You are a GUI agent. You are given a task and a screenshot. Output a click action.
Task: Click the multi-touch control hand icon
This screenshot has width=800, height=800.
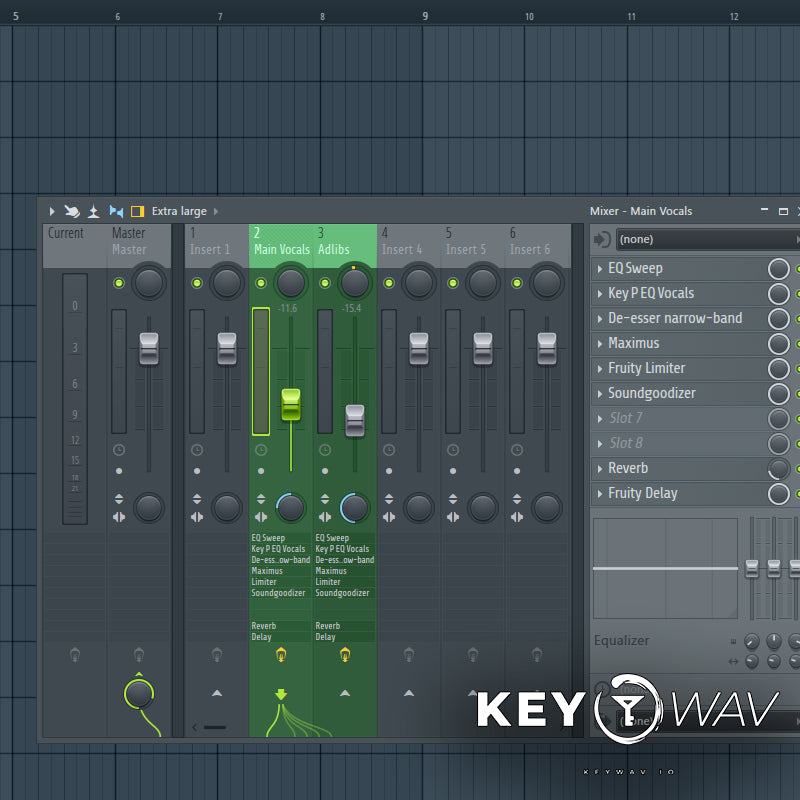72,211
